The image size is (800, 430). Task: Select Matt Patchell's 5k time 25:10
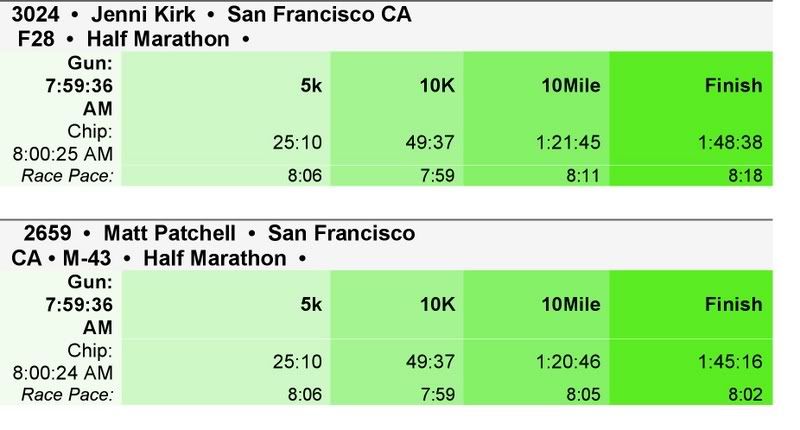point(297,362)
